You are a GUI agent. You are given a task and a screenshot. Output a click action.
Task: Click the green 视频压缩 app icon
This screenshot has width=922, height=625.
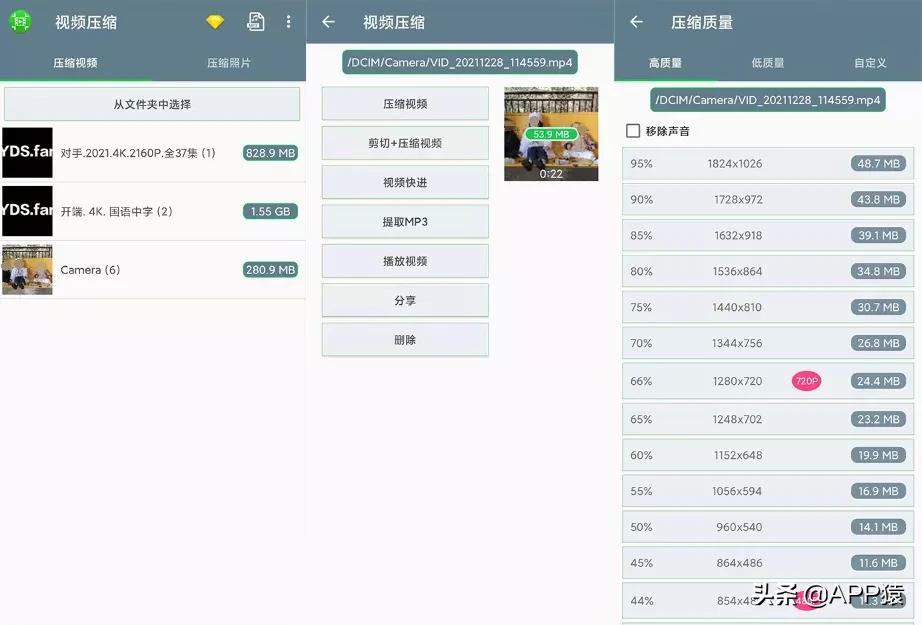pyautogui.click(x=21, y=20)
